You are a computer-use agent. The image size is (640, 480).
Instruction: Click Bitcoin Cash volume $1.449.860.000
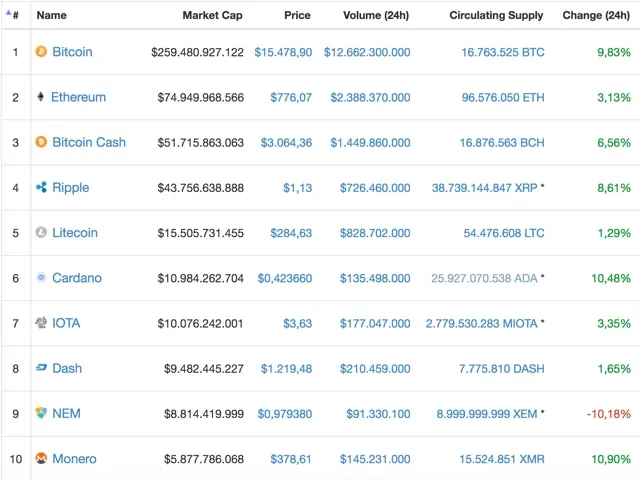[371, 143]
